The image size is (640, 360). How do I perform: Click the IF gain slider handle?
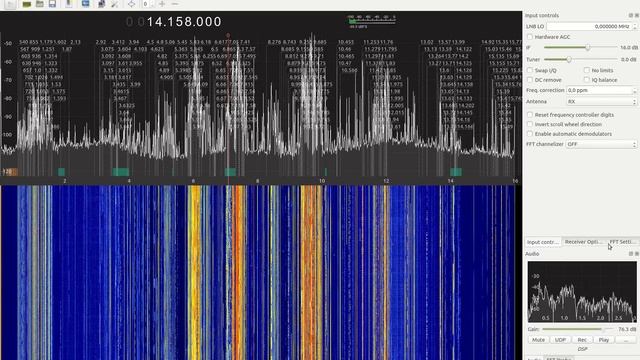click(588, 47)
